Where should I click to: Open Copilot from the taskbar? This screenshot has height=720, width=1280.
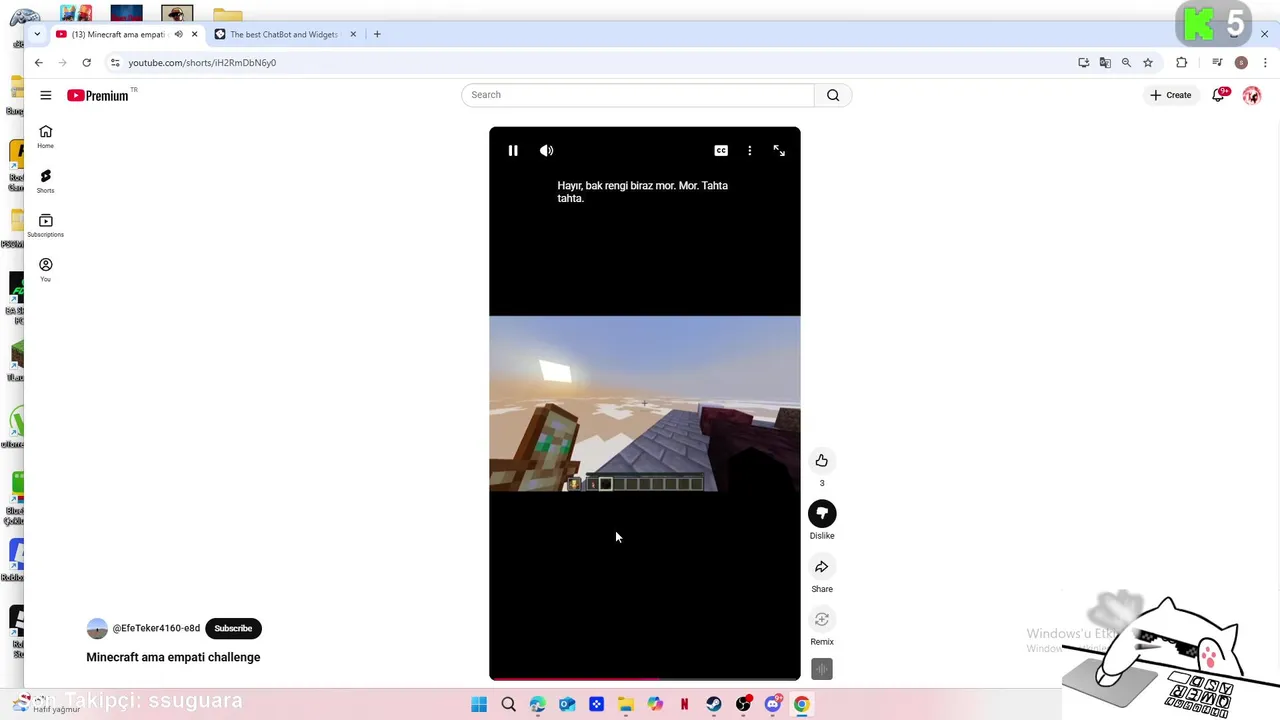click(655, 705)
